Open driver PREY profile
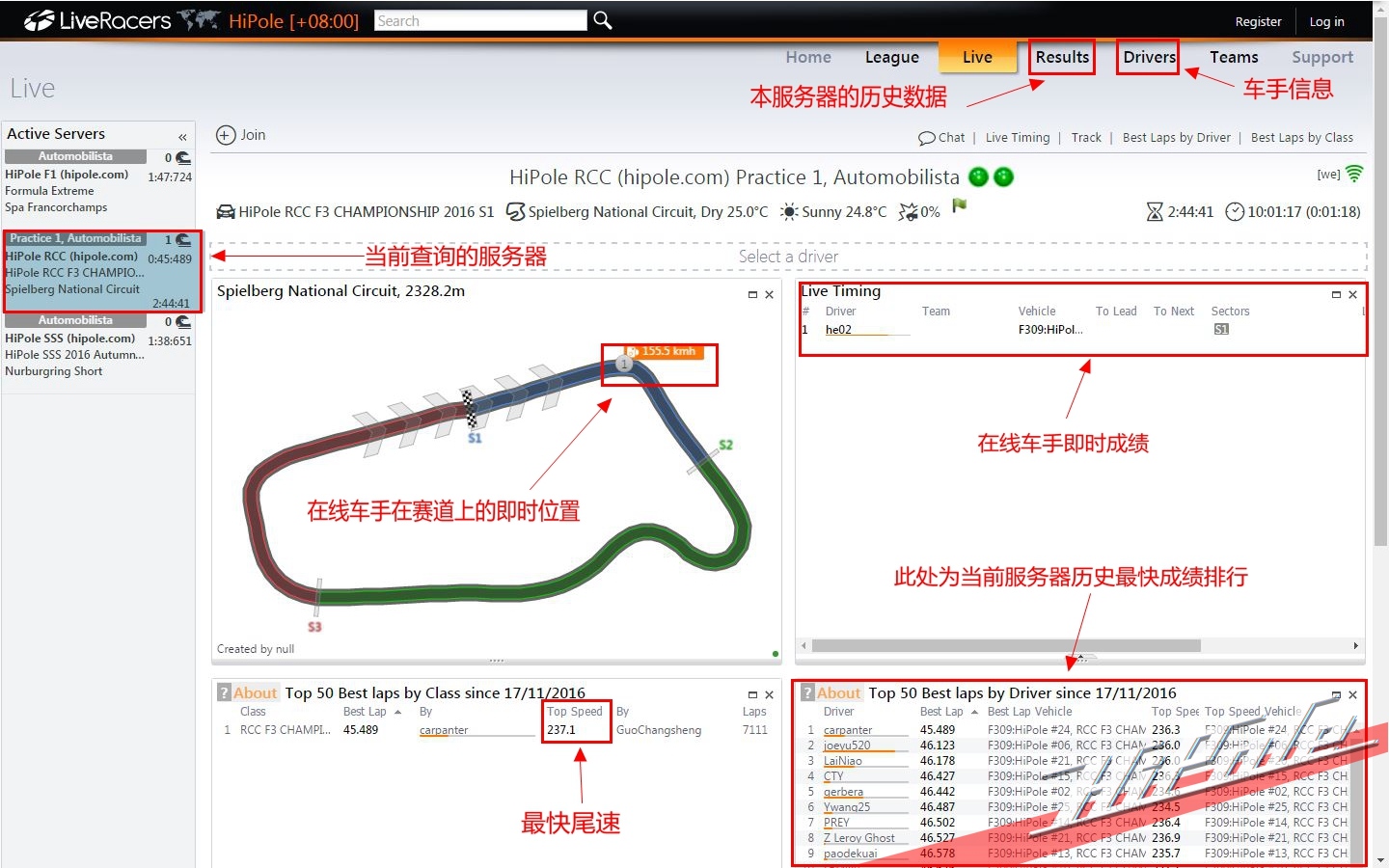Viewport: 1389px width, 868px height. click(836, 823)
